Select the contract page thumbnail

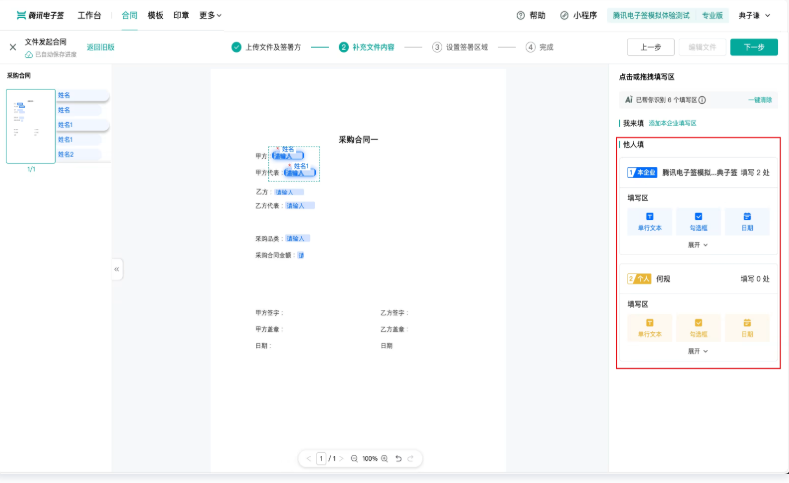31,126
